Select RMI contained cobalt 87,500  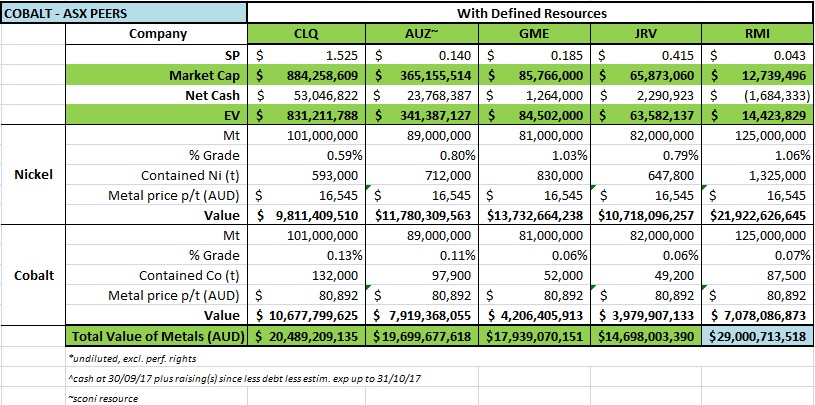click(758, 276)
